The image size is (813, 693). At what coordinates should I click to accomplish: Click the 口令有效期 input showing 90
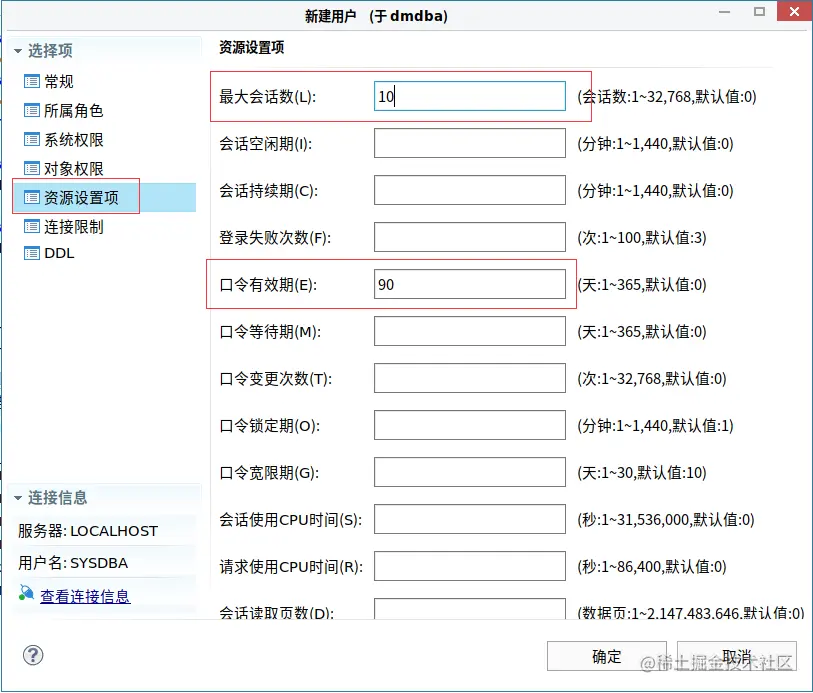469,284
